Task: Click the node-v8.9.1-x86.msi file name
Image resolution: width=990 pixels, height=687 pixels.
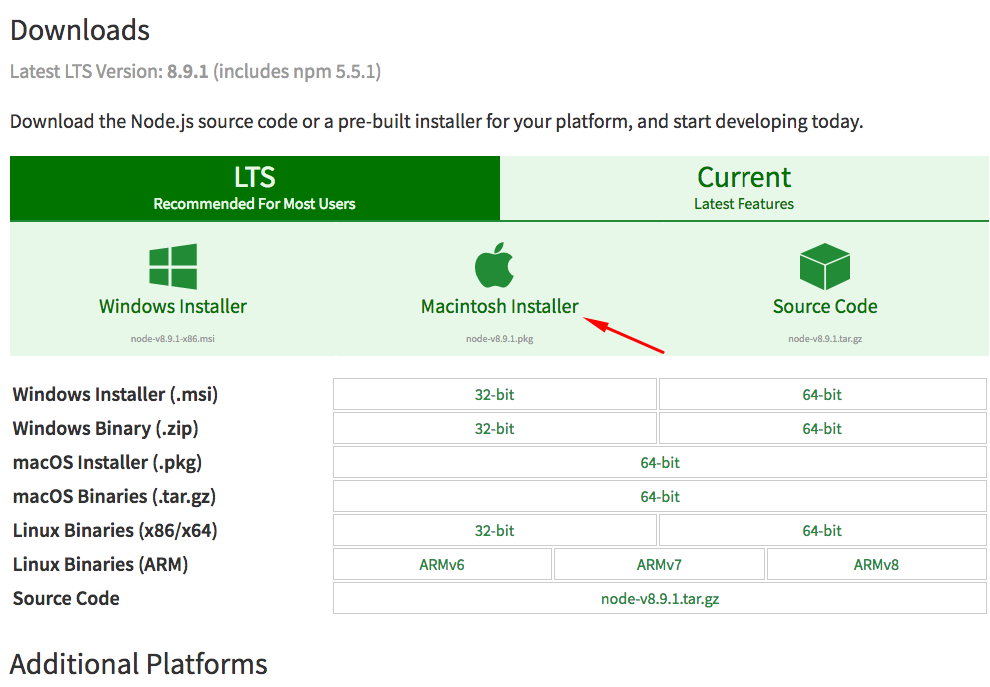Action: coord(172,338)
